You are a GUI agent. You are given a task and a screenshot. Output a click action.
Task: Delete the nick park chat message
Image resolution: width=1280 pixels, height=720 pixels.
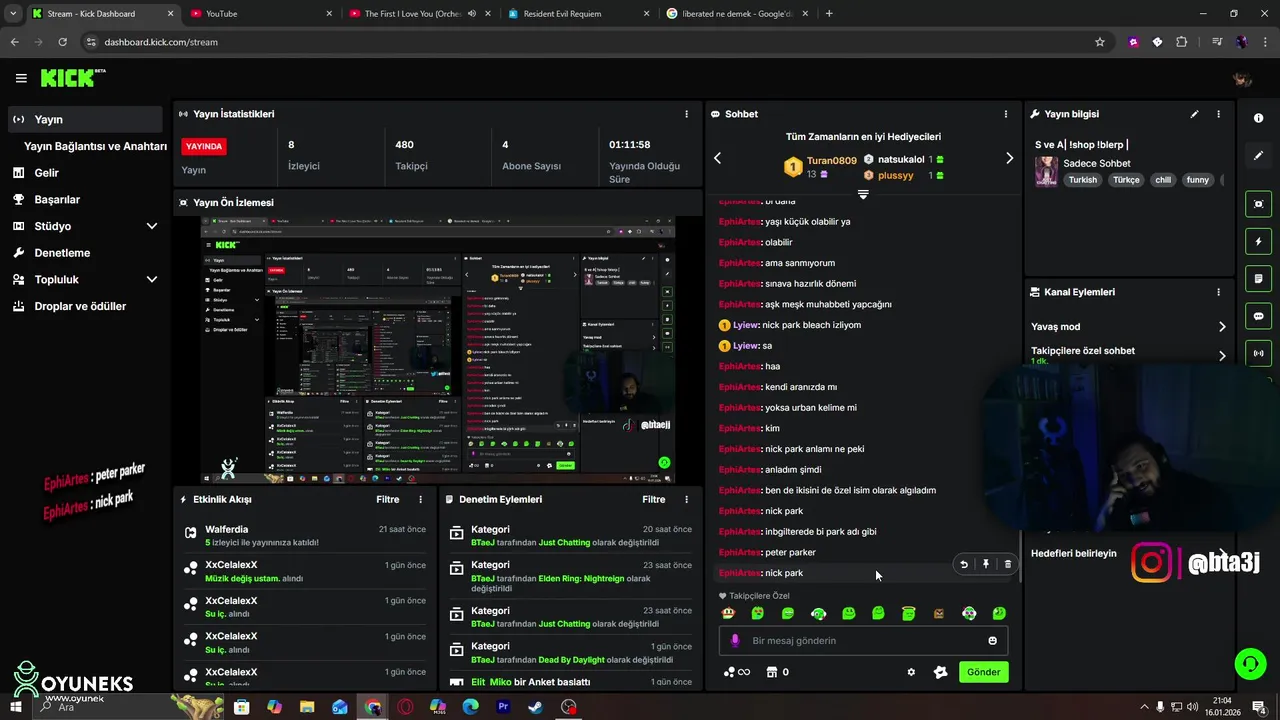pos(1008,564)
